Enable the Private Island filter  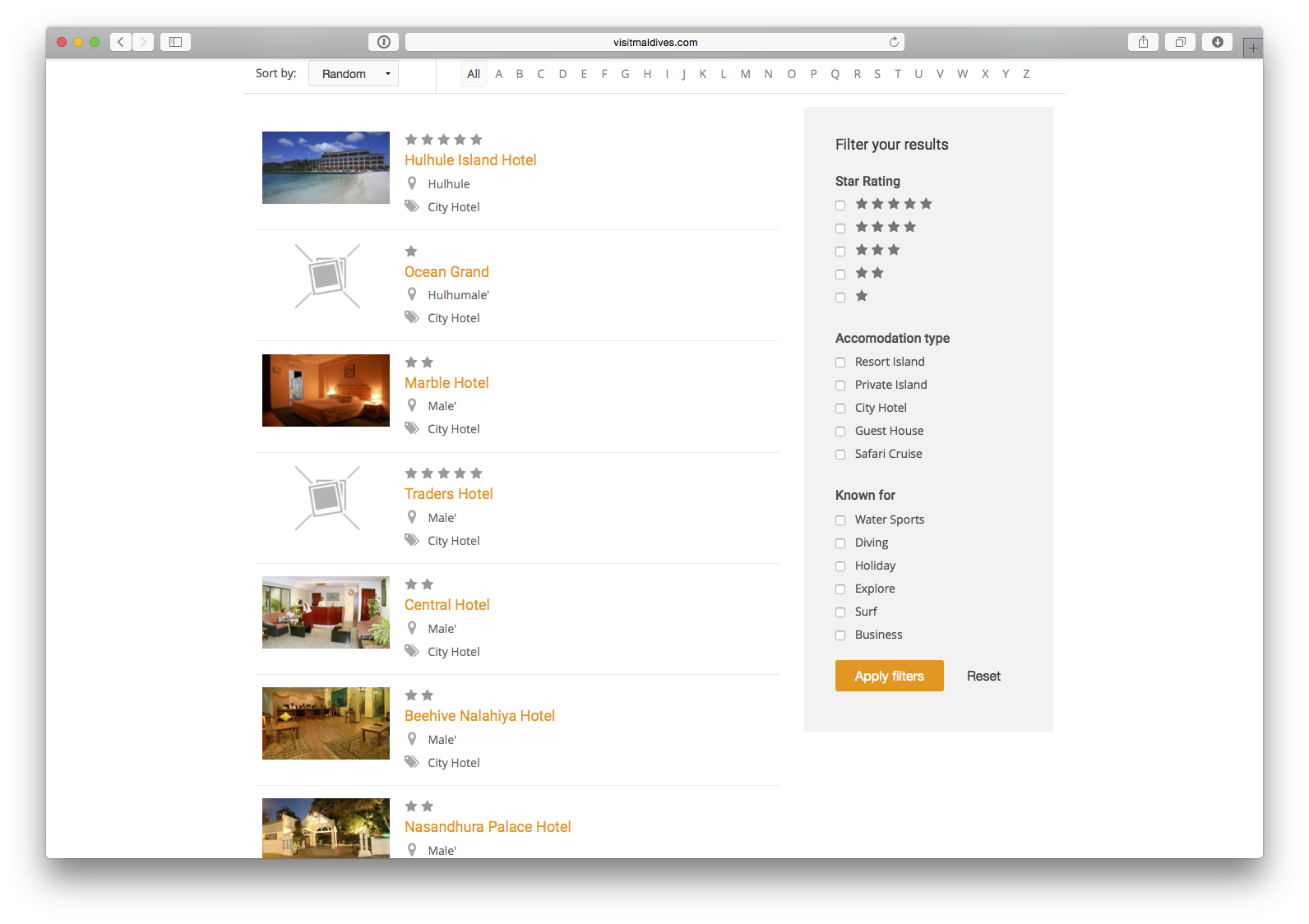tap(840, 386)
